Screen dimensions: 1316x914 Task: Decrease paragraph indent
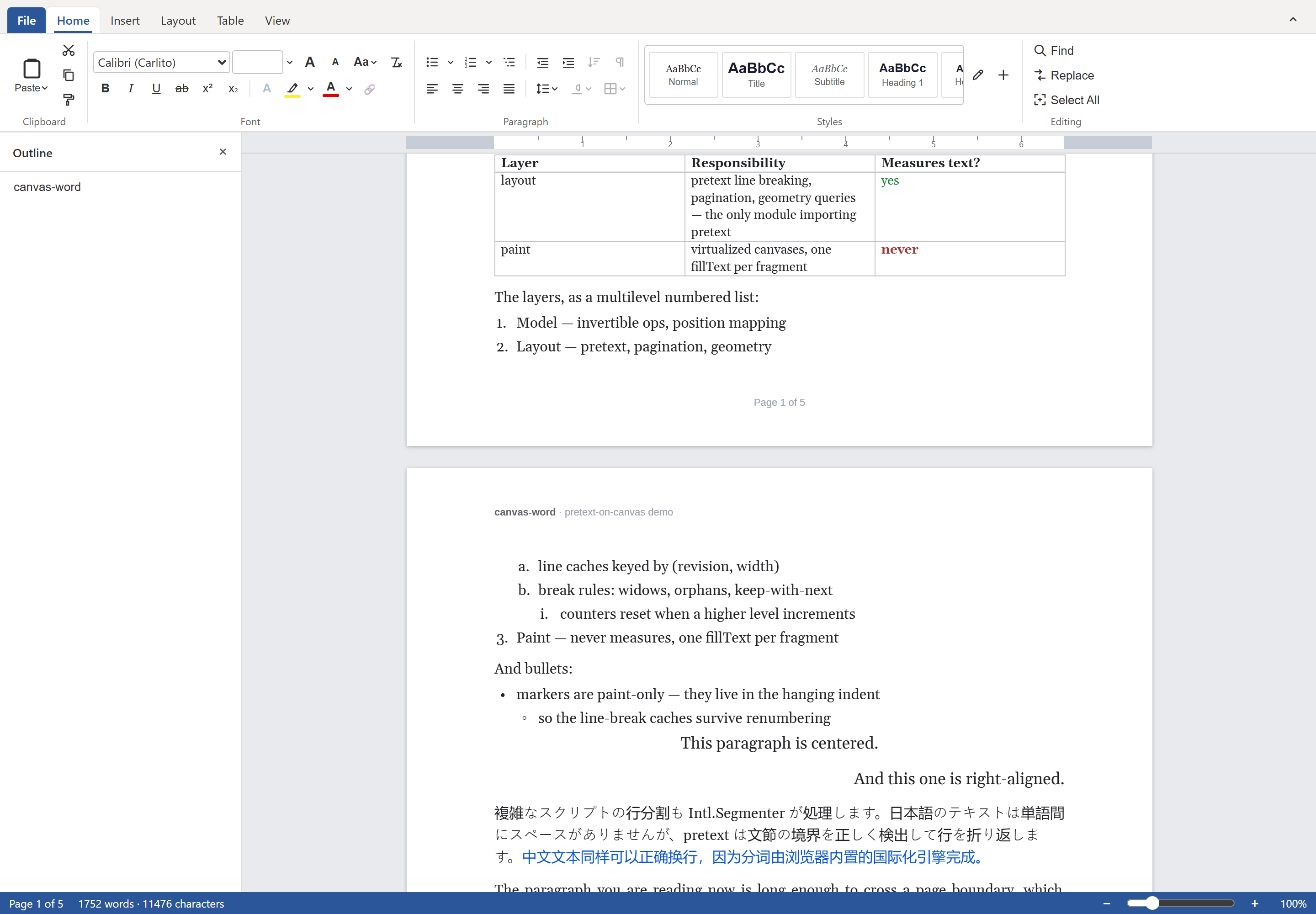pos(542,62)
